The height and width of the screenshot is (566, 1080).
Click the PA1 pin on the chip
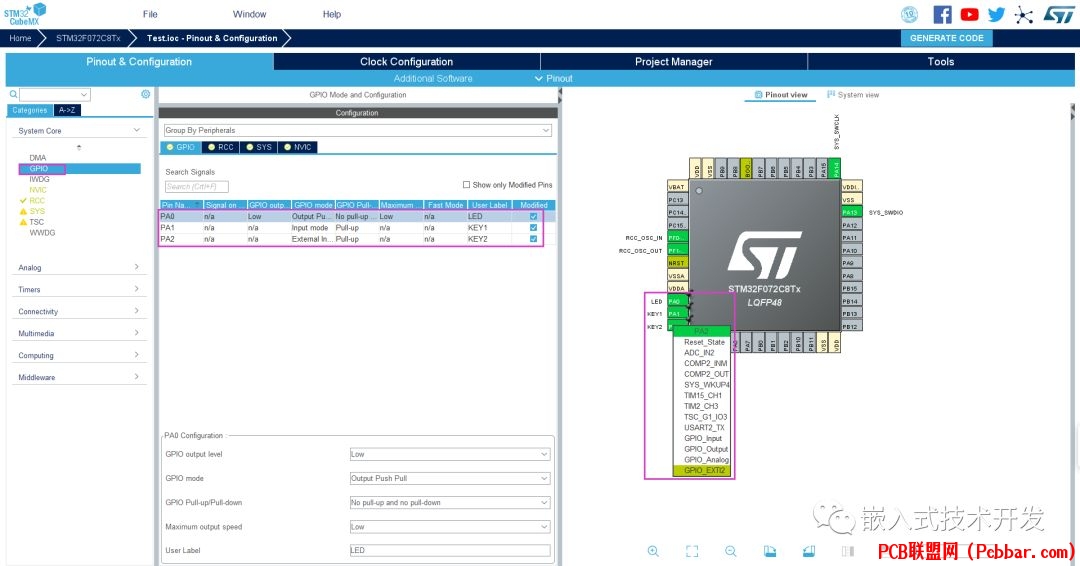[677, 314]
